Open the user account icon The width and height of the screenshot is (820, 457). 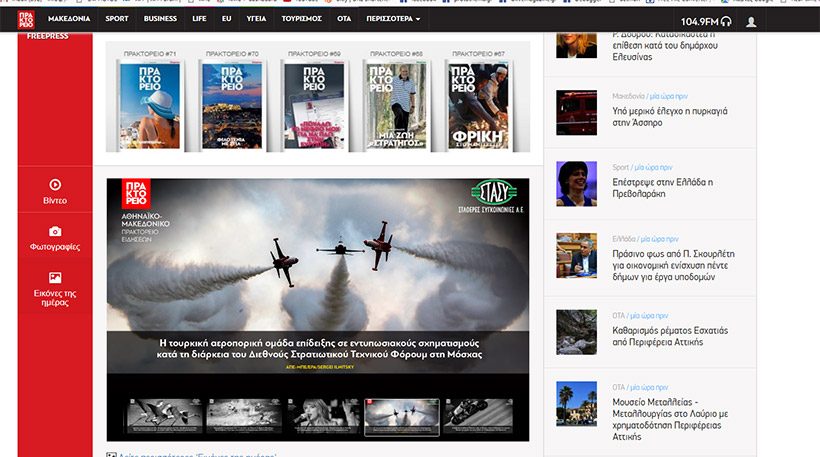click(x=751, y=22)
